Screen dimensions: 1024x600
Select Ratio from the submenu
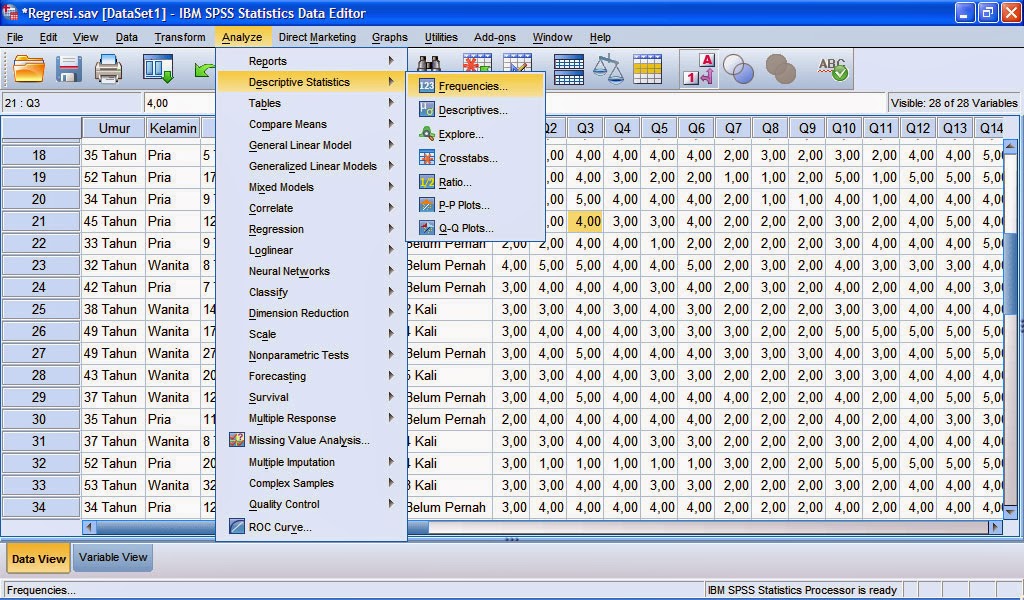pyautogui.click(x=475, y=182)
